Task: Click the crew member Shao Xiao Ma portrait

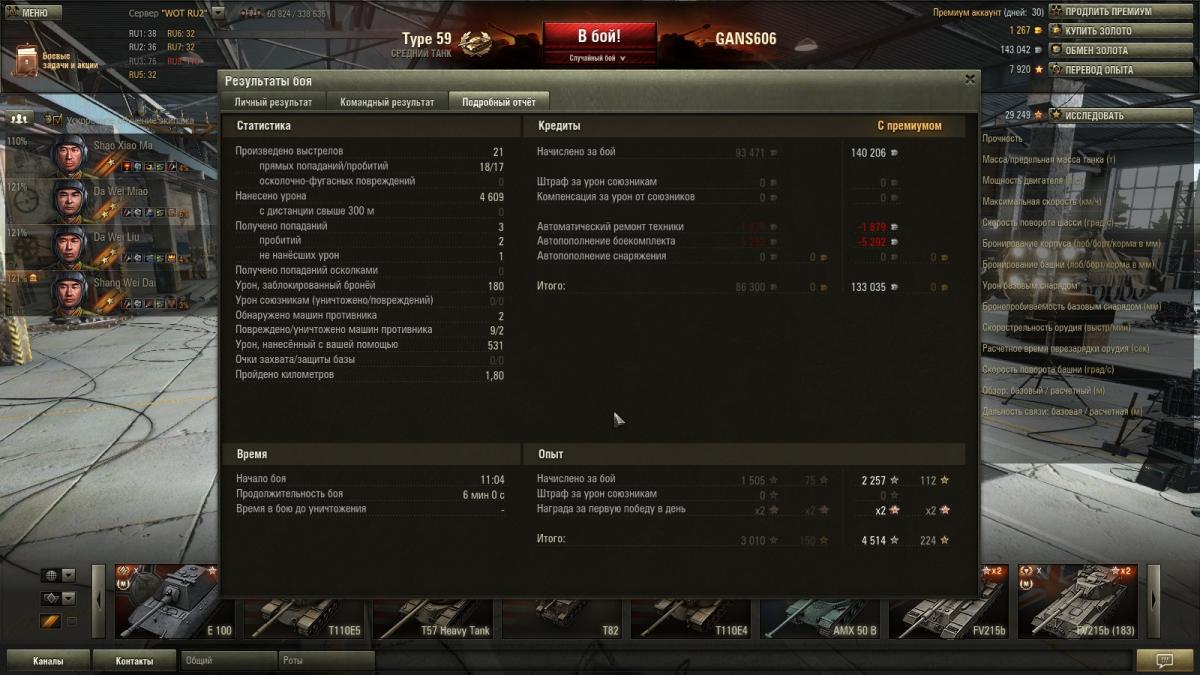Action: click(x=72, y=154)
